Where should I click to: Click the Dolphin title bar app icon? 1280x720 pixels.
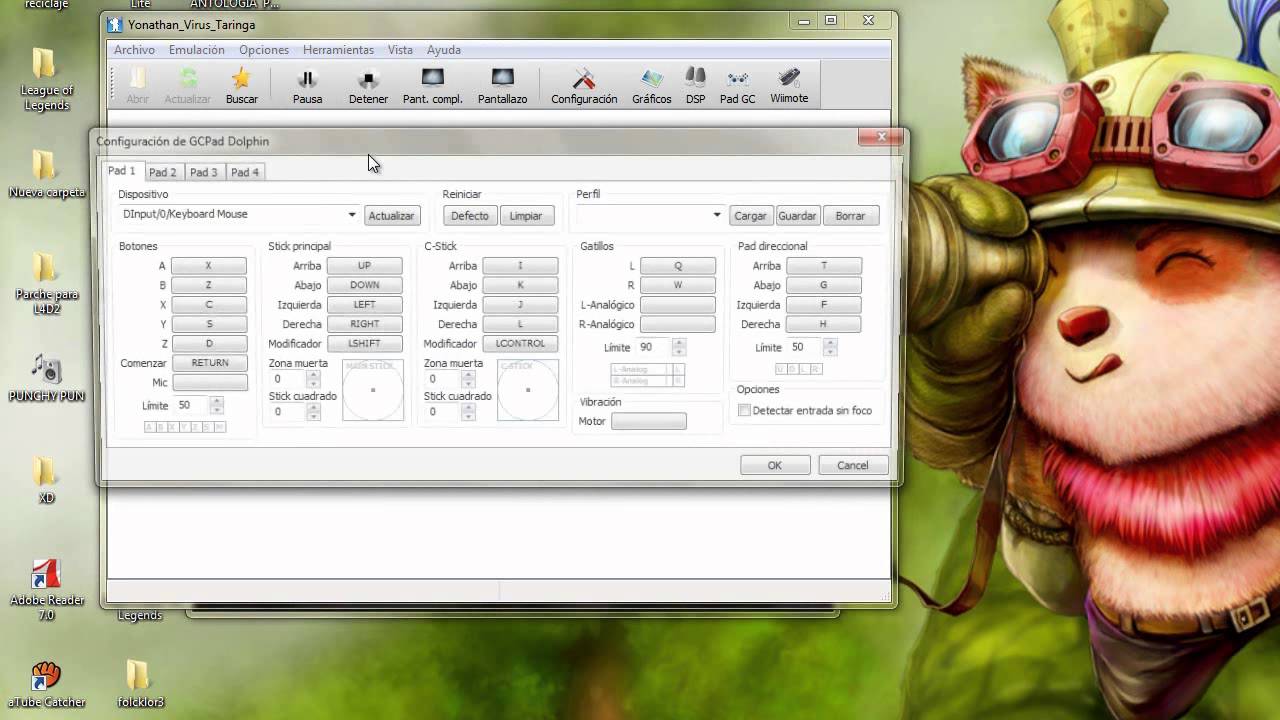(x=116, y=24)
